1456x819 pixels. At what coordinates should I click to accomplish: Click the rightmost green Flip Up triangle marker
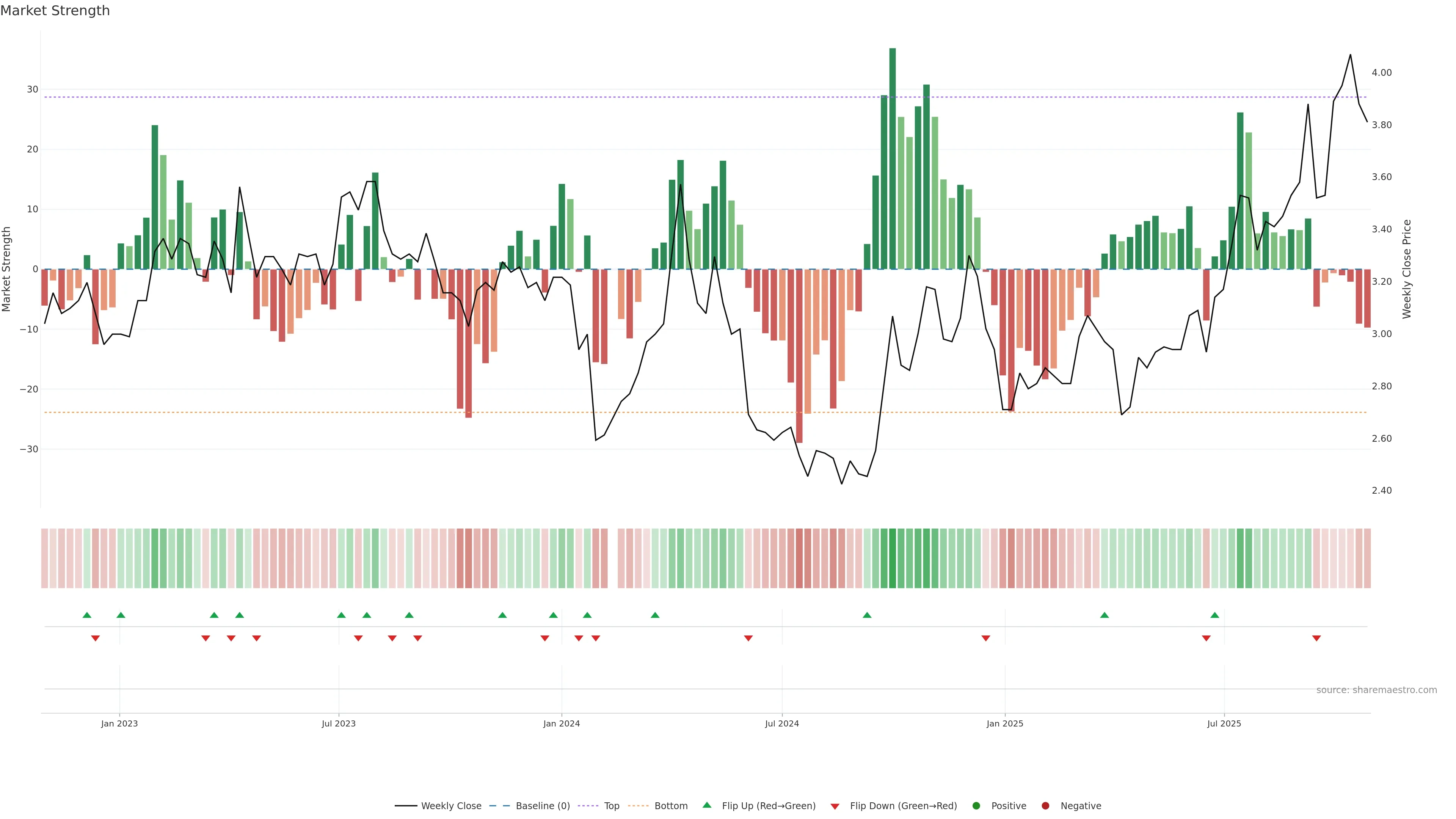click(1214, 615)
